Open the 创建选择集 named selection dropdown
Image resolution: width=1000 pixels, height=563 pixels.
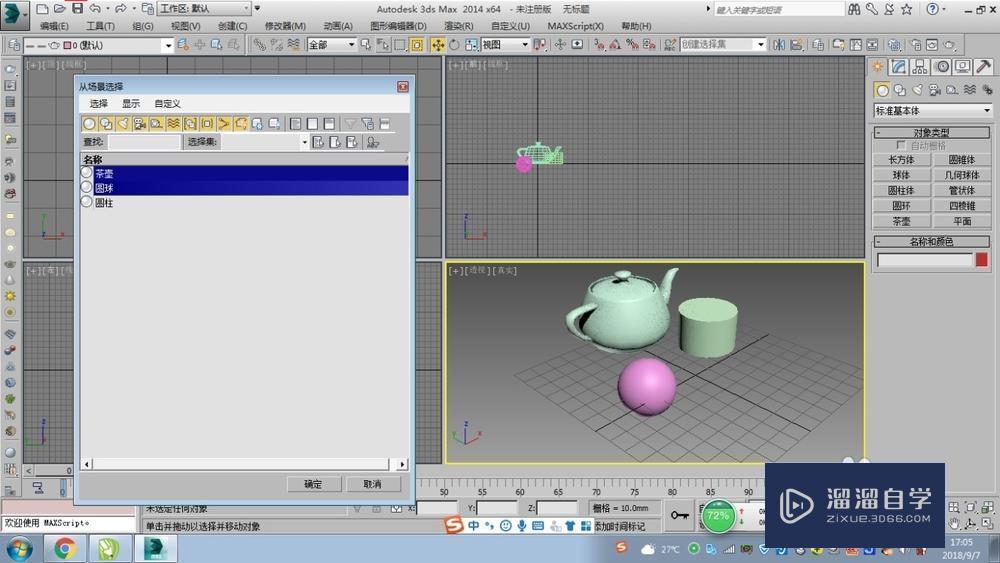point(722,45)
